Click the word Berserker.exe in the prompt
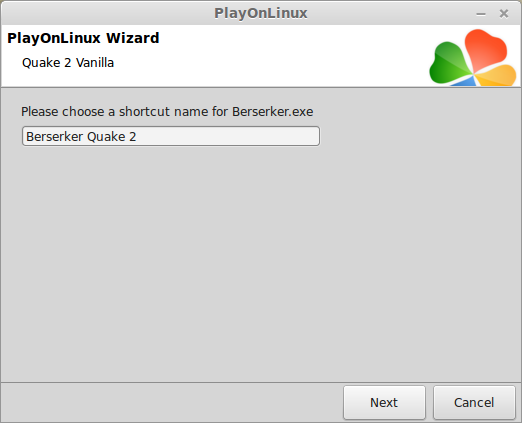The width and height of the screenshot is (522, 423). pyautogui.click(x=273, y=112)
